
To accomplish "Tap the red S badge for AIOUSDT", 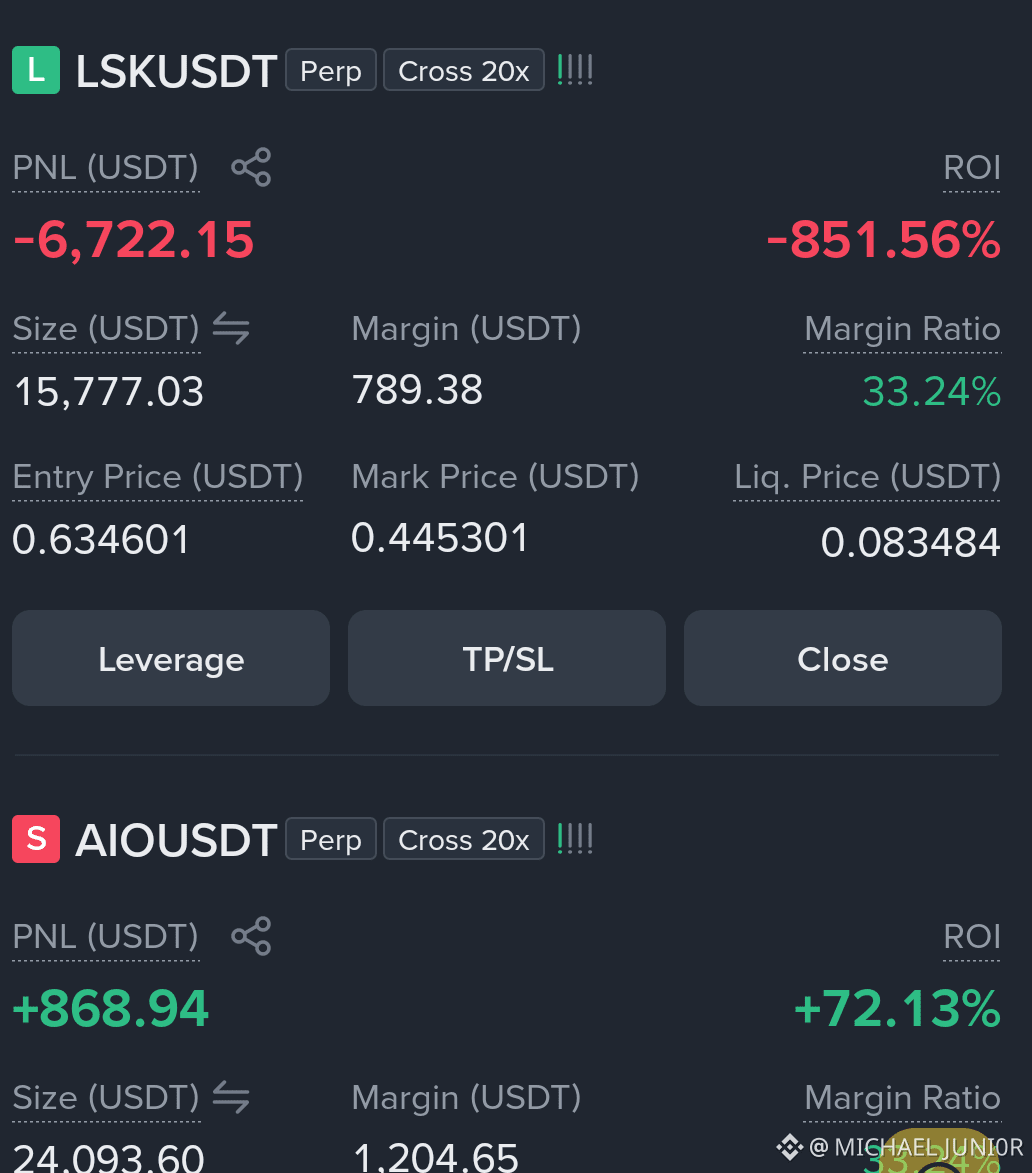I will (36, 839).
